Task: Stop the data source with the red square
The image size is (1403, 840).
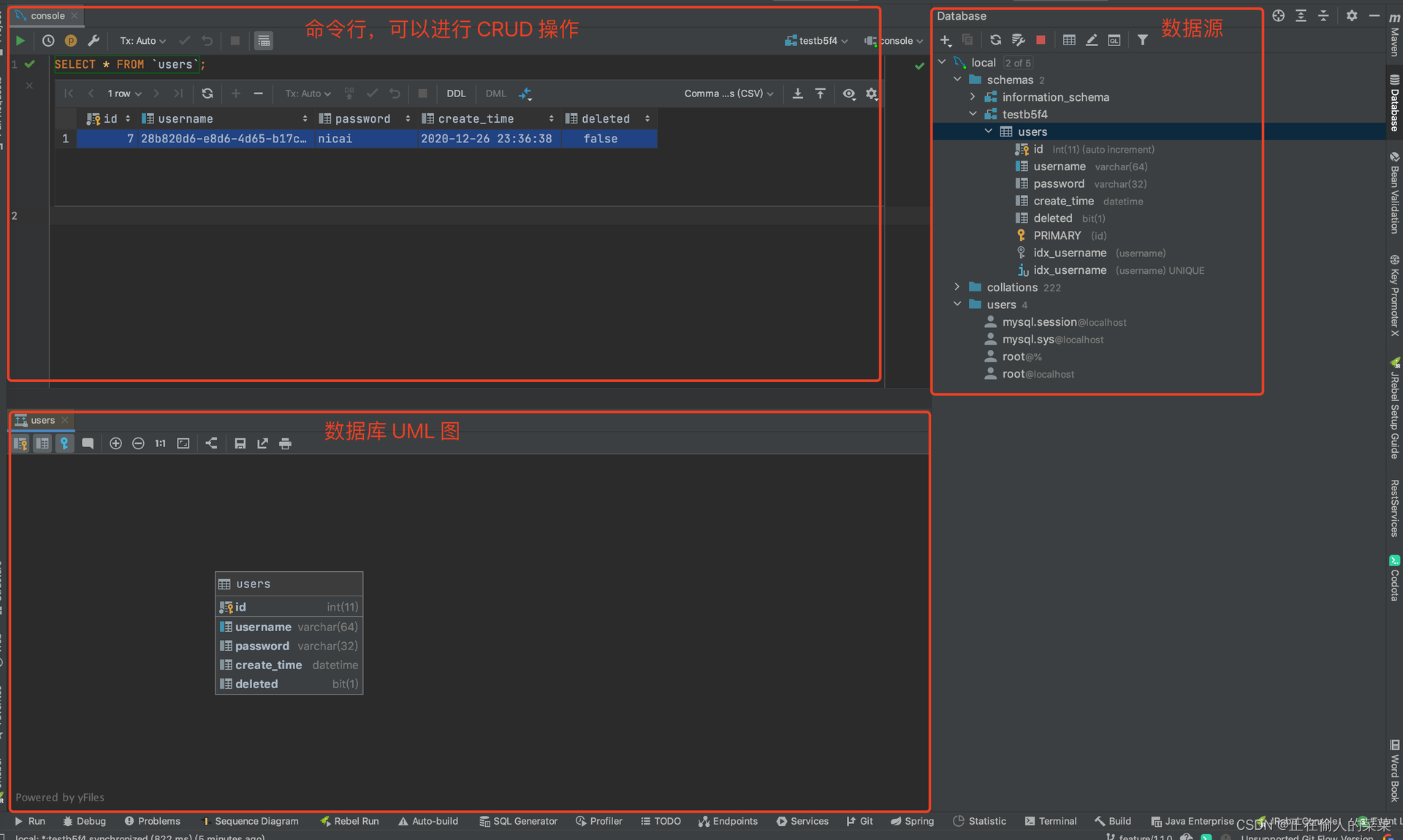Action: 1041,40
